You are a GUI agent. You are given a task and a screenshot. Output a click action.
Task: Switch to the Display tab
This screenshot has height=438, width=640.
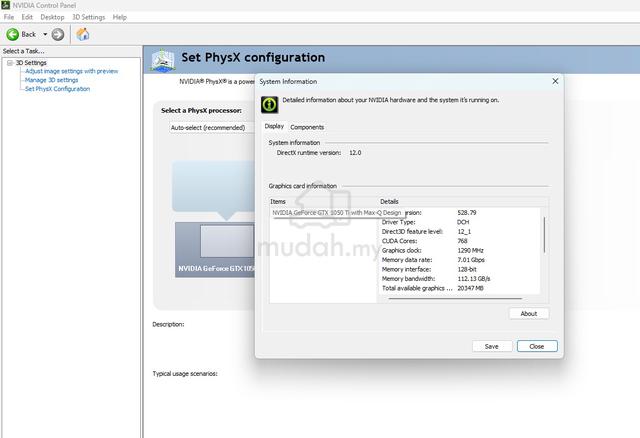274,127
